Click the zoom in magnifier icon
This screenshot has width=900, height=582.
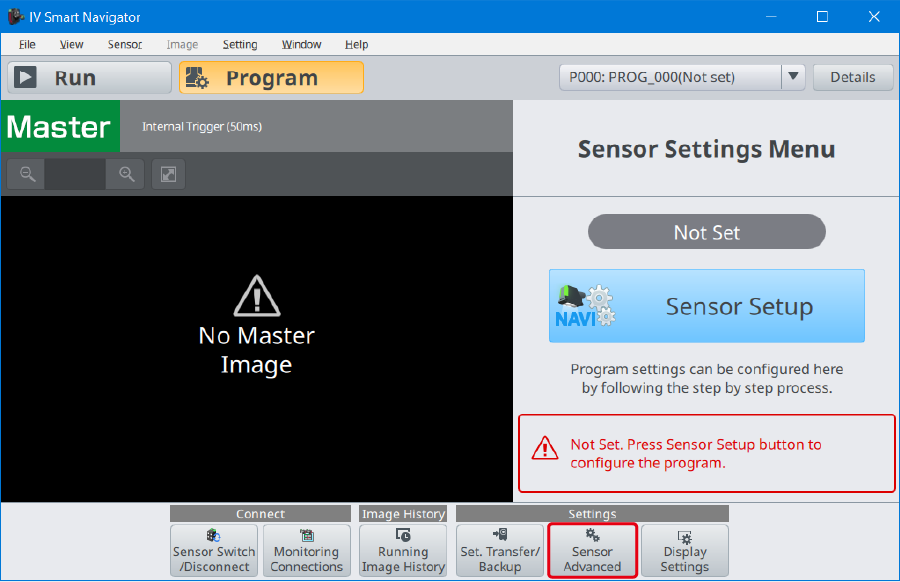(126, 174)
